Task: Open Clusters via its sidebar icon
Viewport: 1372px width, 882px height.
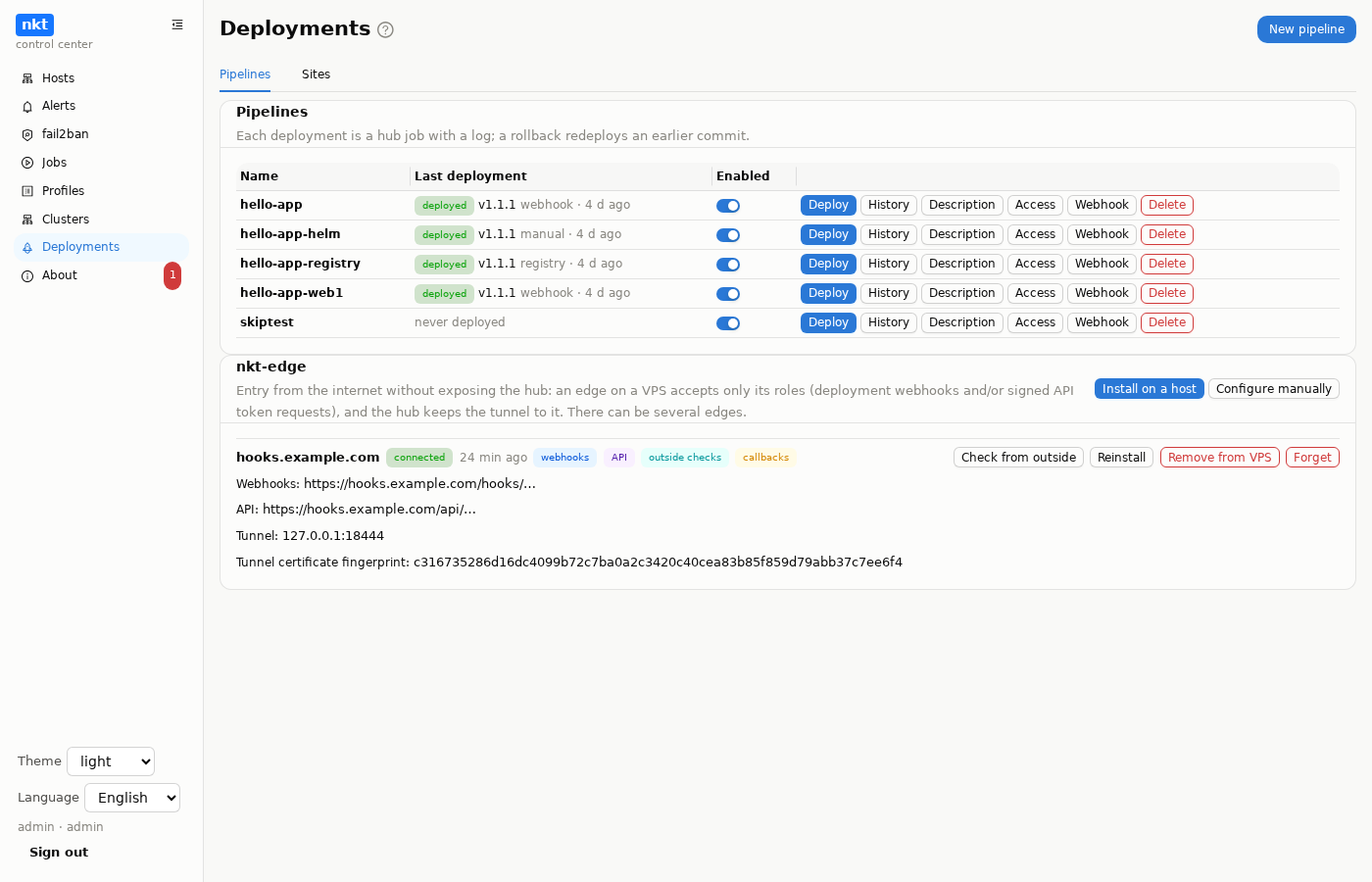Action: pos(27,220)
